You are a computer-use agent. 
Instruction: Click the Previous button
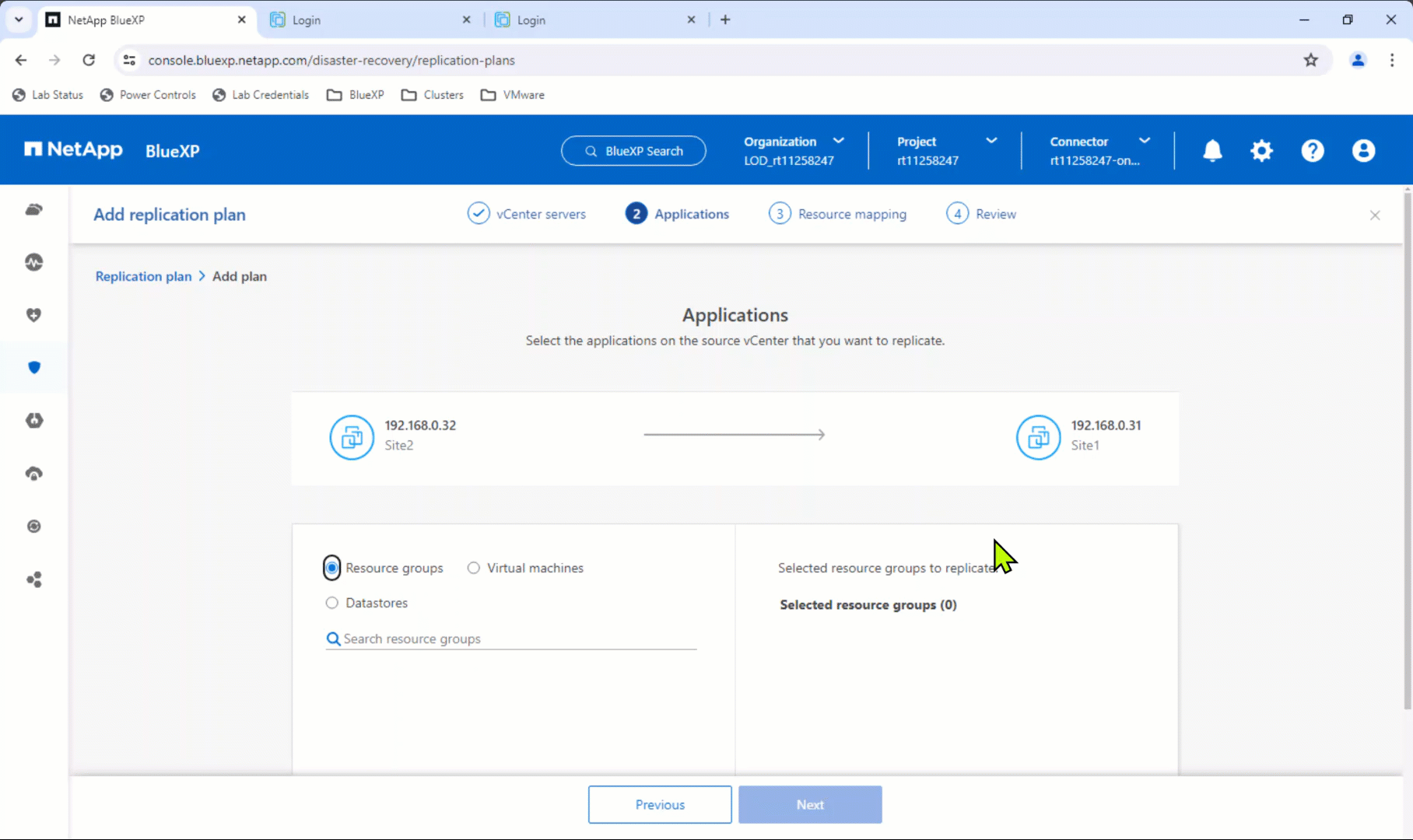point(660,804)
